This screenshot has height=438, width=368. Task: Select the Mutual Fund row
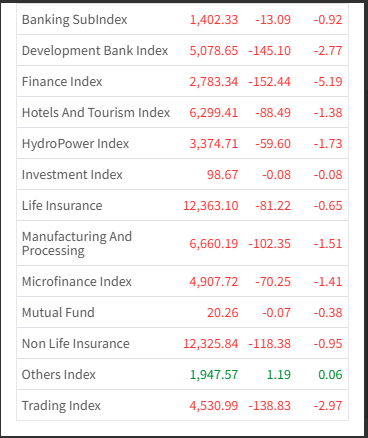(x=182, y=313)
